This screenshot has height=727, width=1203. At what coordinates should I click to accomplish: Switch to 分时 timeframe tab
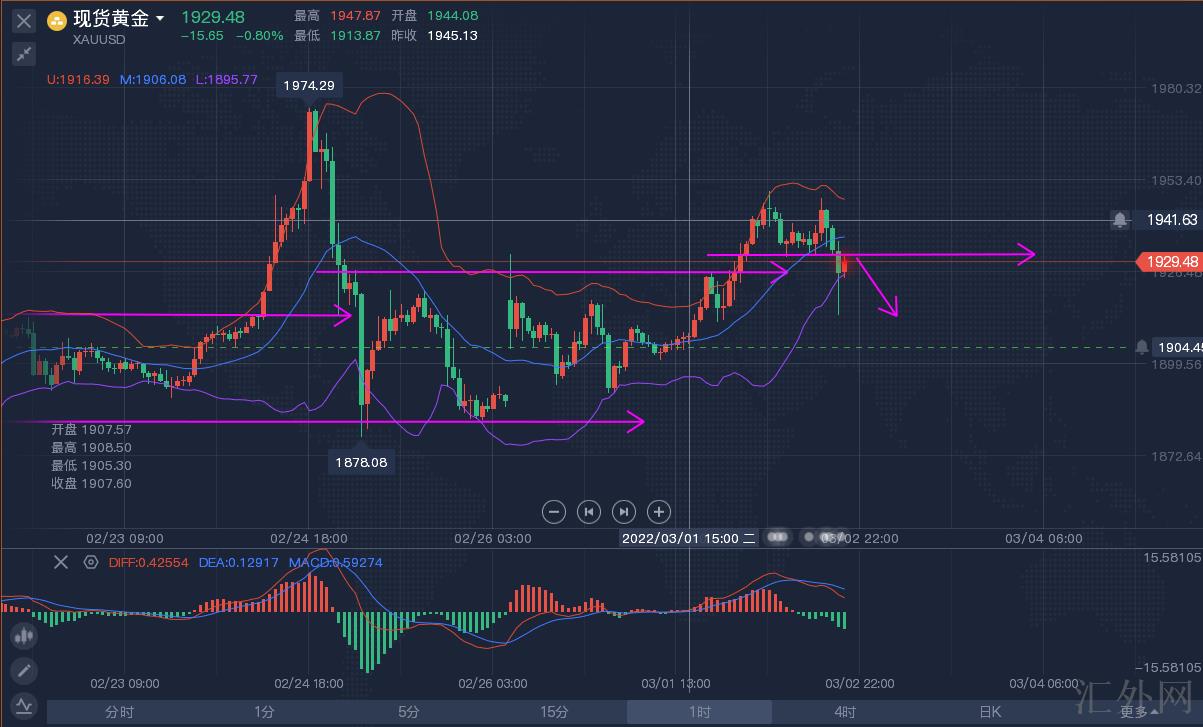(119, 712)
